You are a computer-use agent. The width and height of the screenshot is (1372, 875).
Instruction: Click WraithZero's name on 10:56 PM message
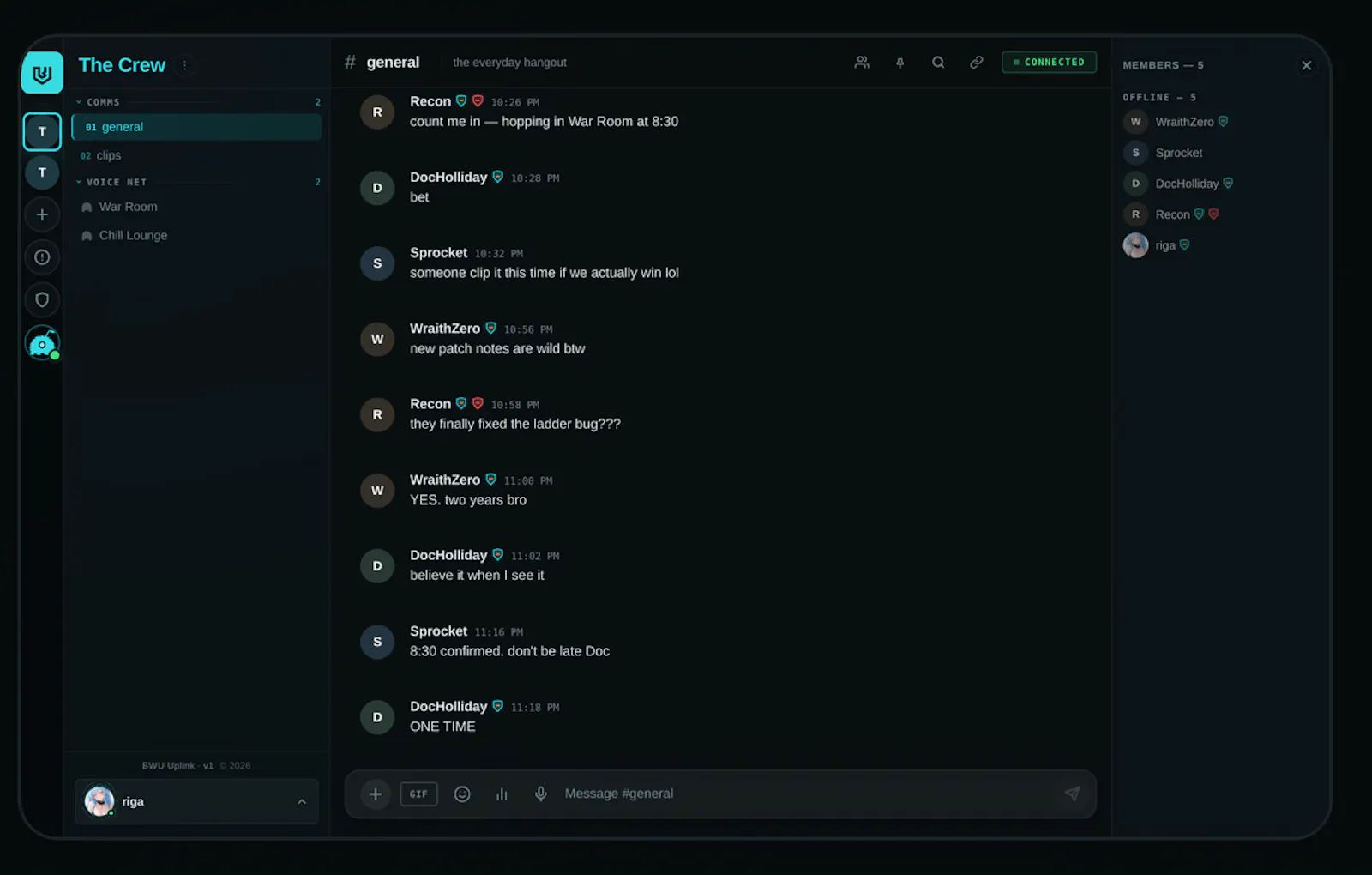[x=445, y=329]
